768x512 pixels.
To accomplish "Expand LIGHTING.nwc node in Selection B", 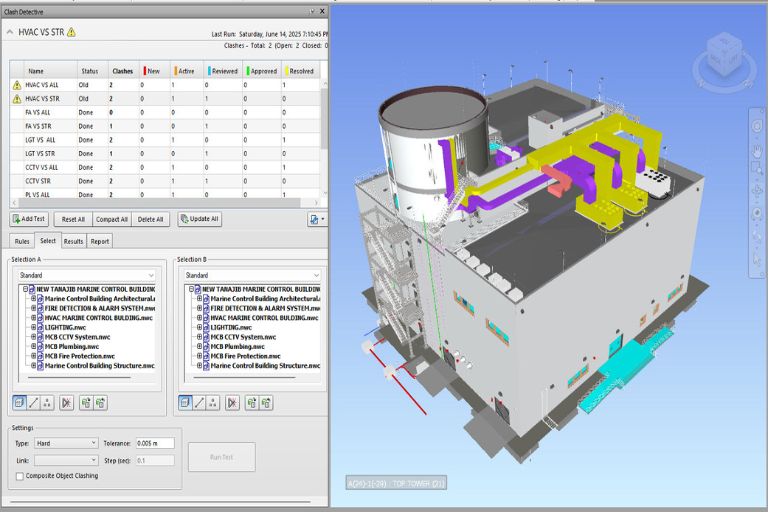I will click(200, 327).
